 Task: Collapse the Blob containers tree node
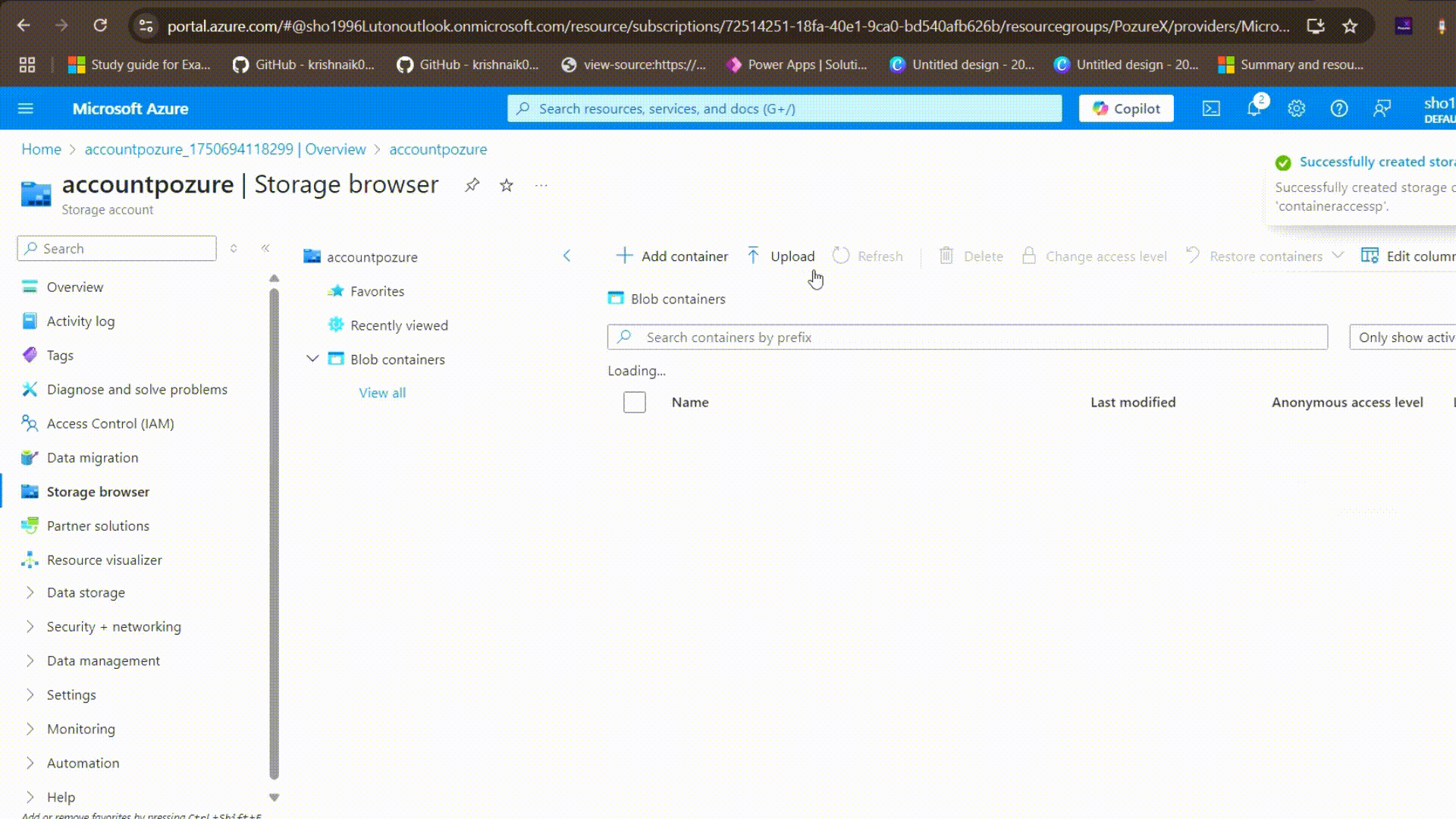(x=312, y=359)
